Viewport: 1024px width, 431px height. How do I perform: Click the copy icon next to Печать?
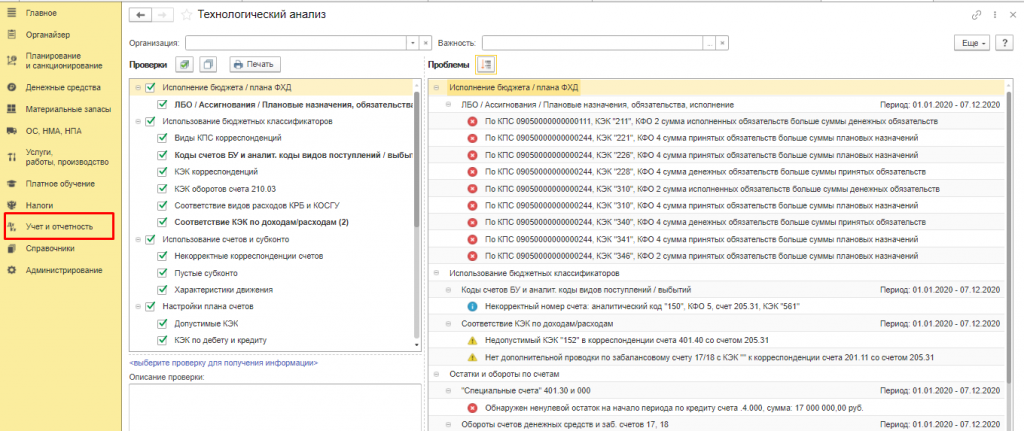pos(208,64)
